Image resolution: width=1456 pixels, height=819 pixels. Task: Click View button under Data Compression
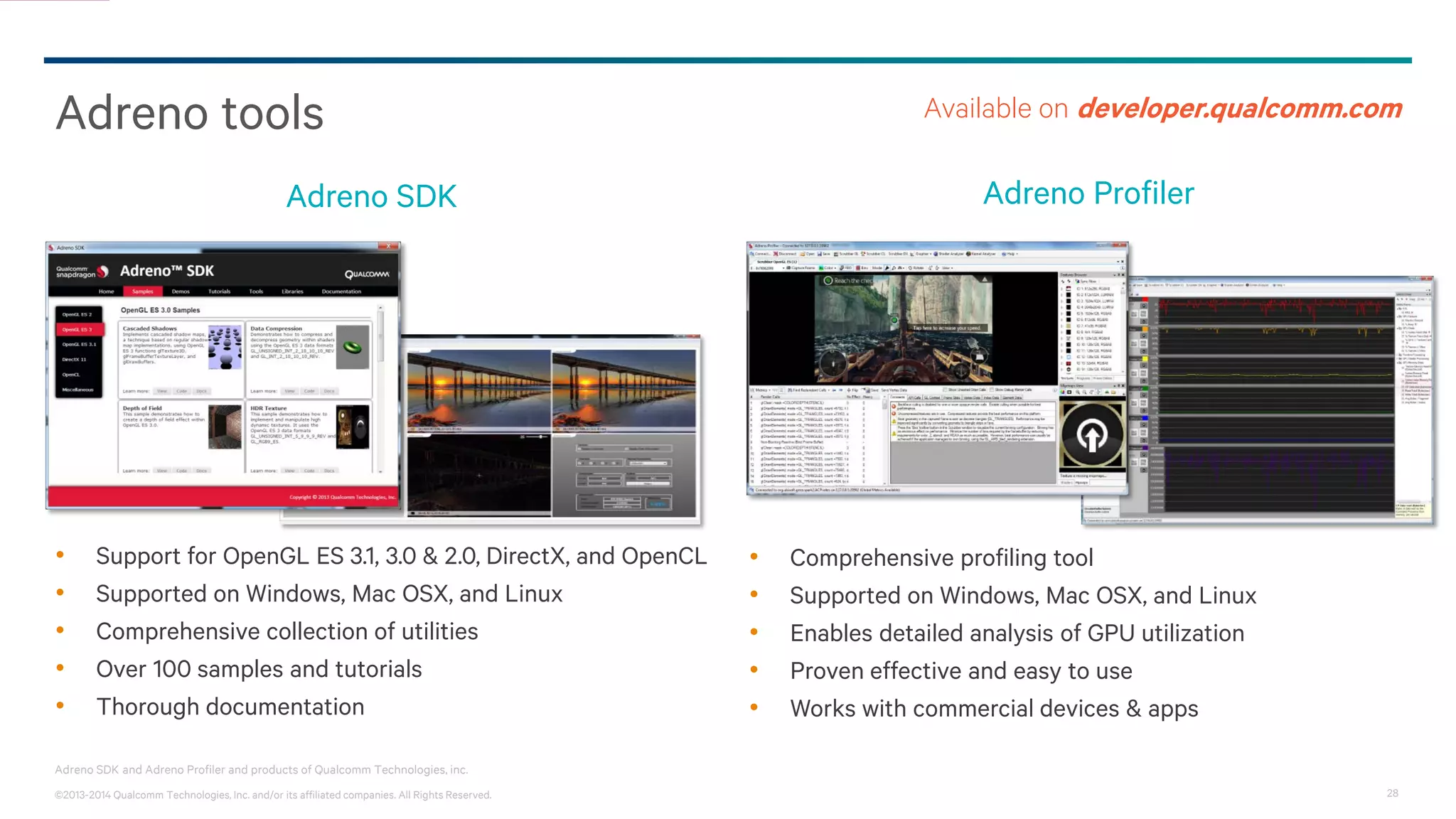pos(289,391)
